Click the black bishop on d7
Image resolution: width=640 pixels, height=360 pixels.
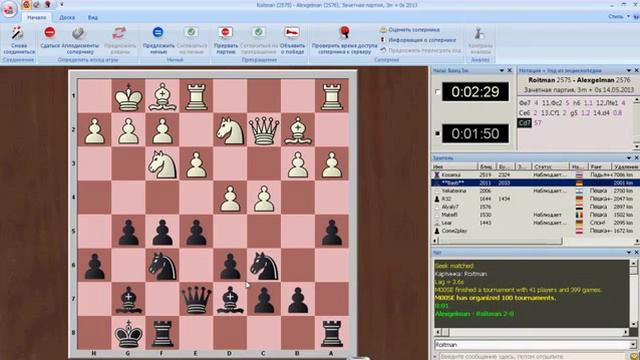230,299
